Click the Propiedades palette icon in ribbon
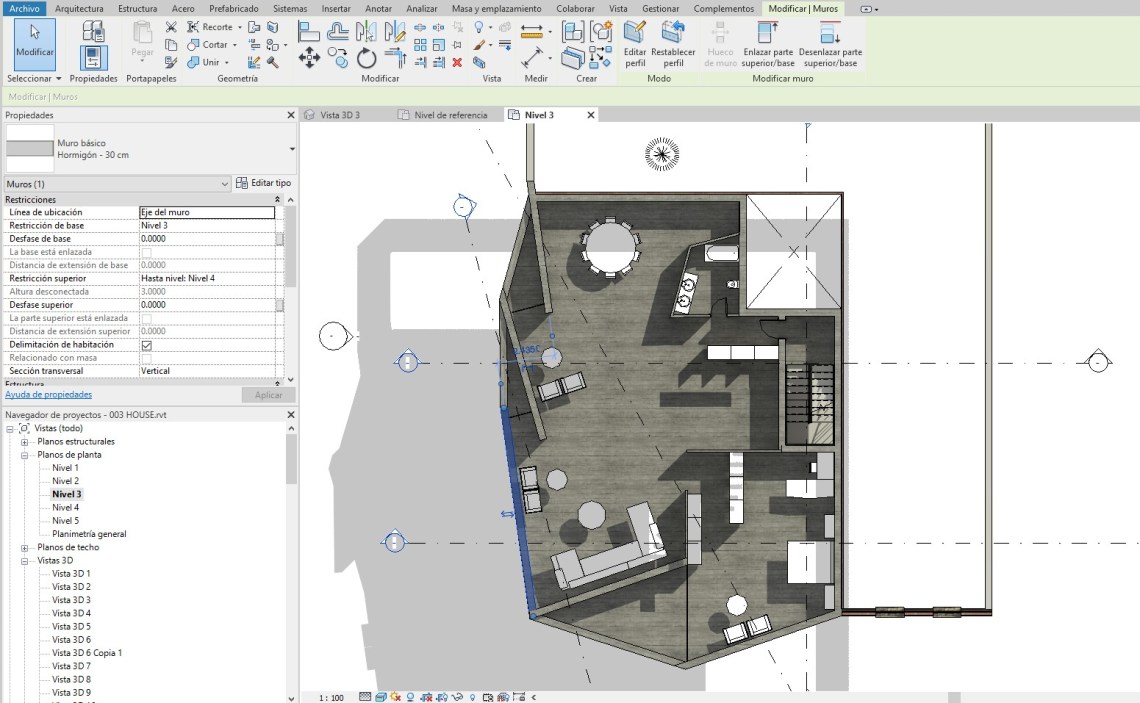The width and height of the screenshot is (1140, 703). point(94,56)
